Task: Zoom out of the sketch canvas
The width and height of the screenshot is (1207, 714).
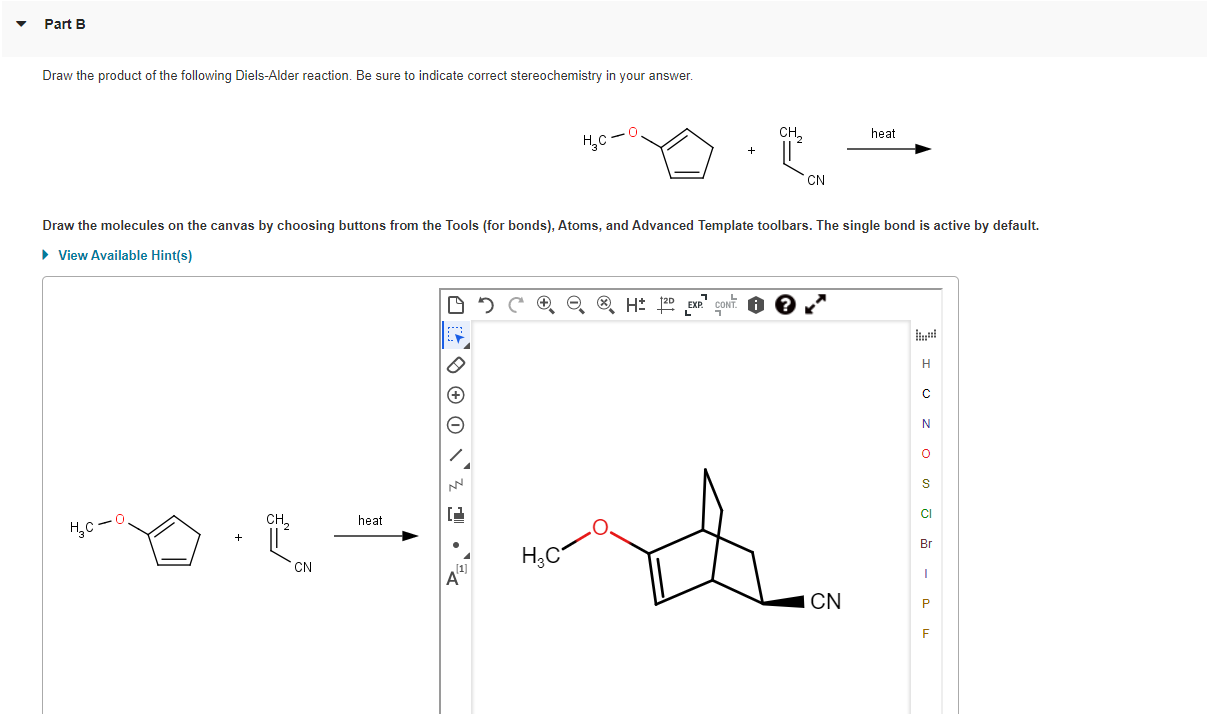Action: [576, 305]
